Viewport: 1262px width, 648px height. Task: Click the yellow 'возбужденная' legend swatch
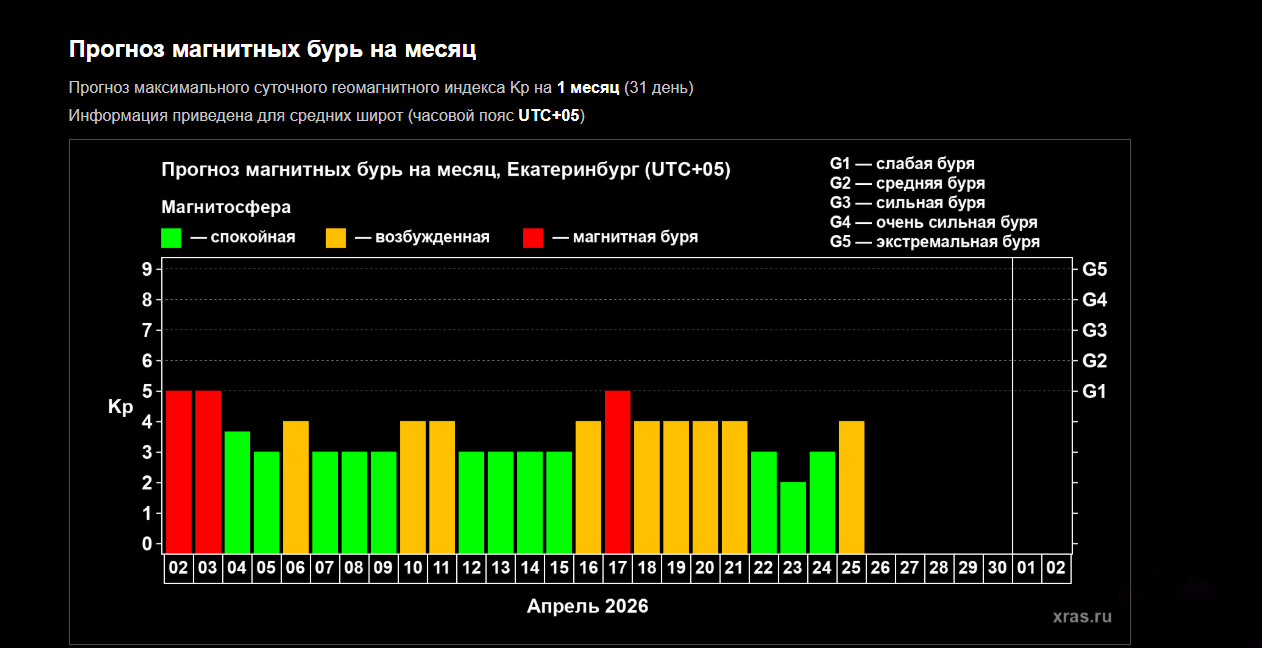pos(336,238)
